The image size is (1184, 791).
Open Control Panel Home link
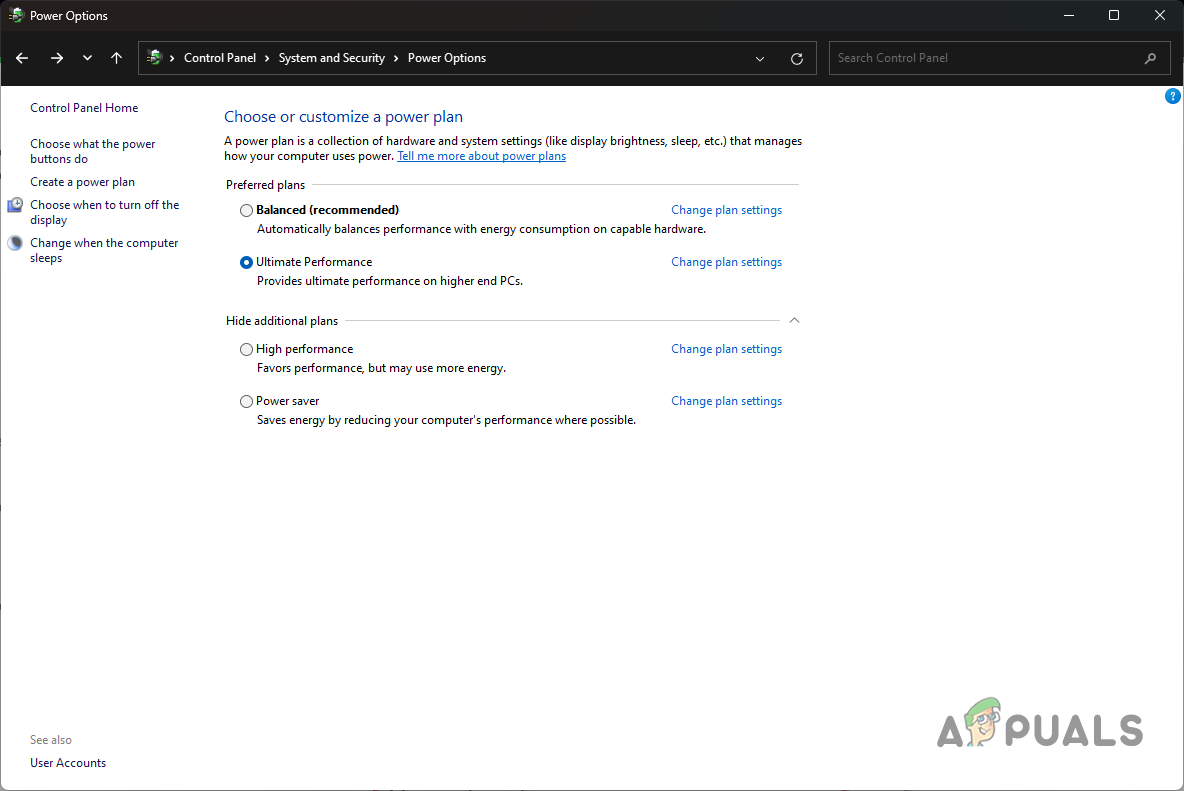pyautogui.click(x=84, y=108)
